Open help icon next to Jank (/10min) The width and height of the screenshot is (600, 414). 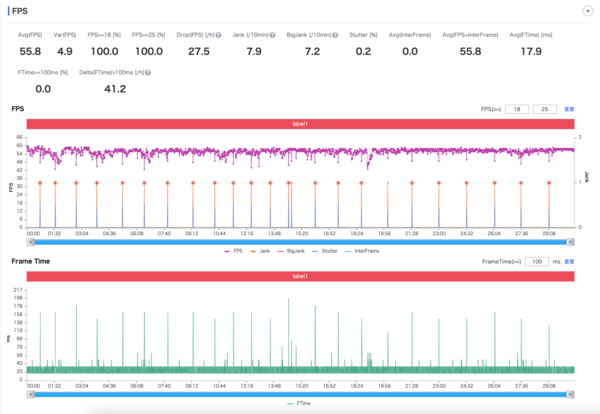(x=272, y=35)
